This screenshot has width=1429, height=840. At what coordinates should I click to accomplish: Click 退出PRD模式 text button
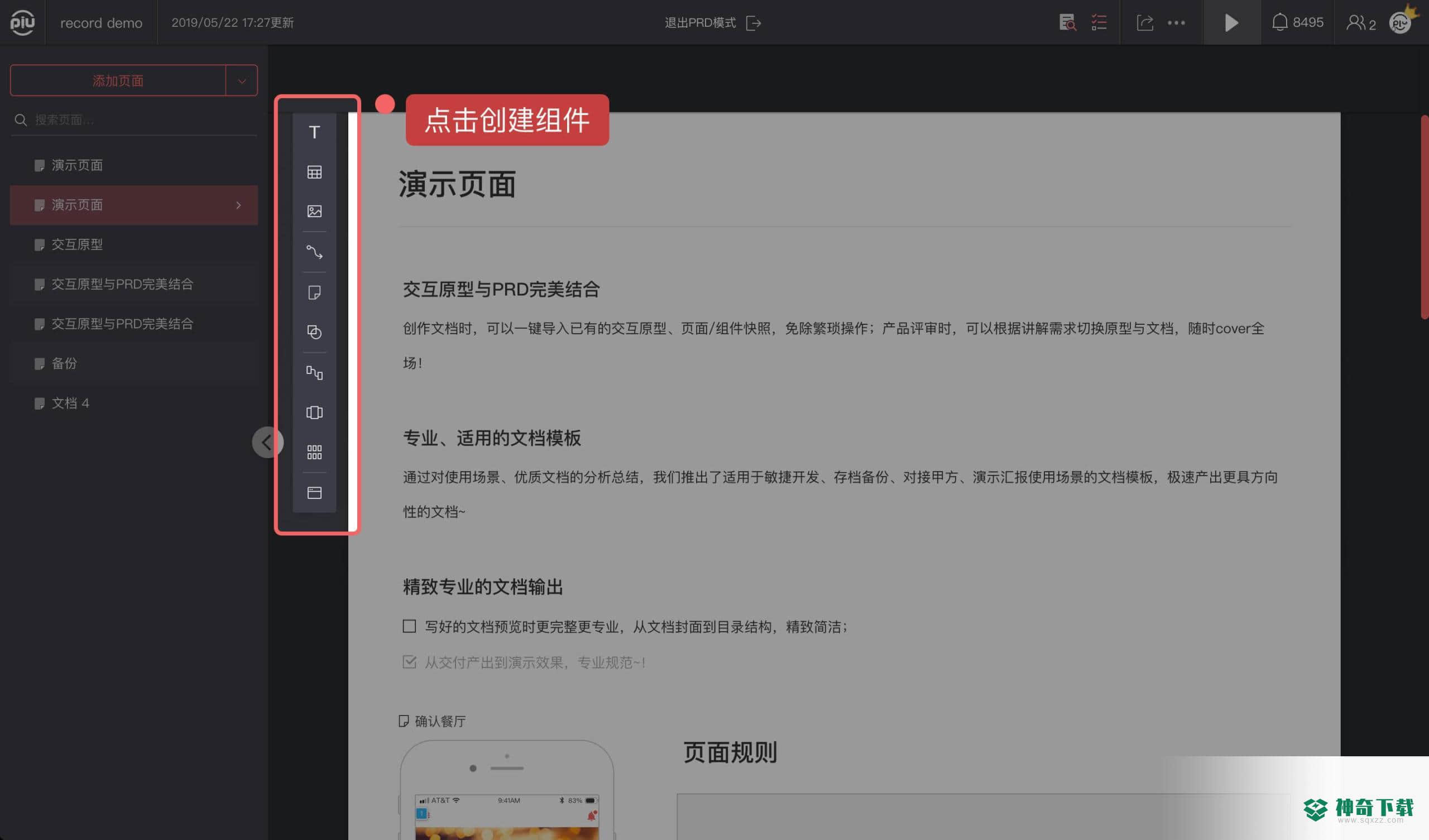[700, 23]
